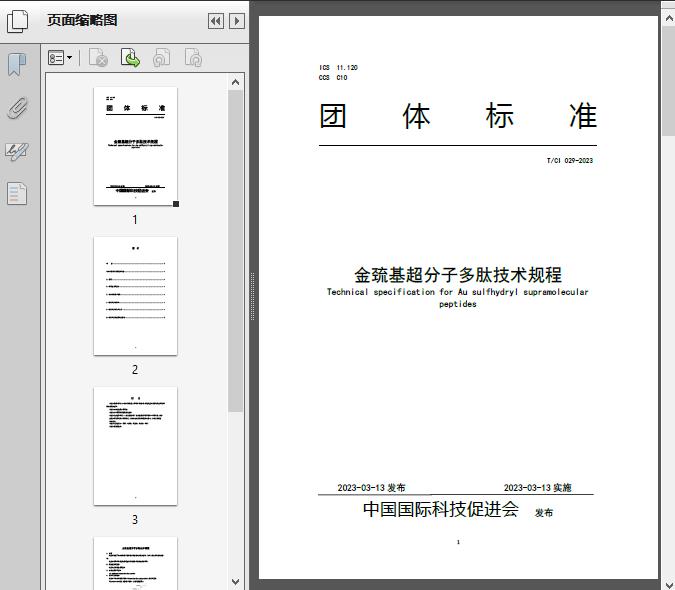675x590 pixels.
Task: Select the fourth page thumbnail
Action: coord(135,562)
